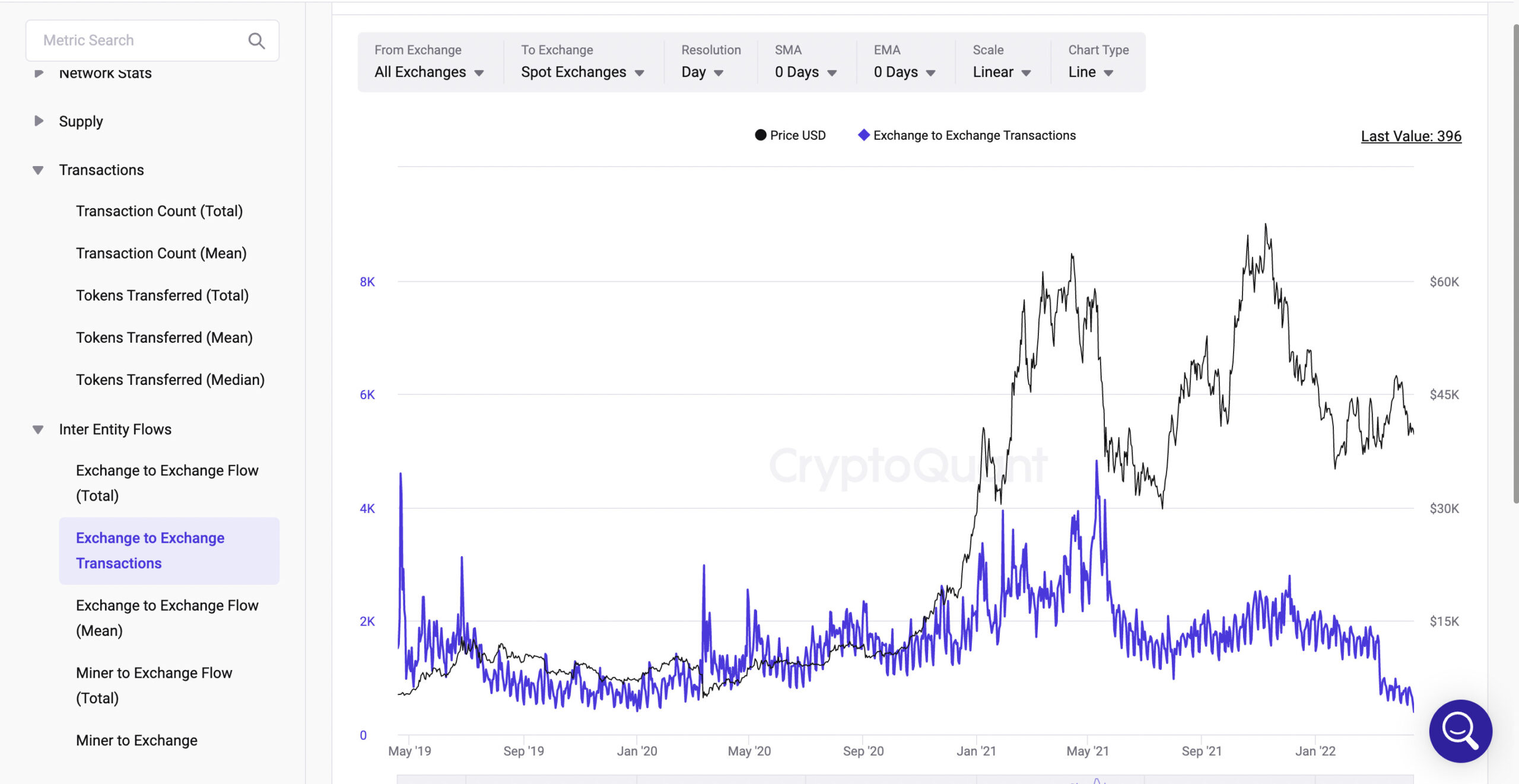The width and height of the screenshot is (1519, 784).
Task: Select Tokens Transferred (Median) metric
Action: [170, 380]
